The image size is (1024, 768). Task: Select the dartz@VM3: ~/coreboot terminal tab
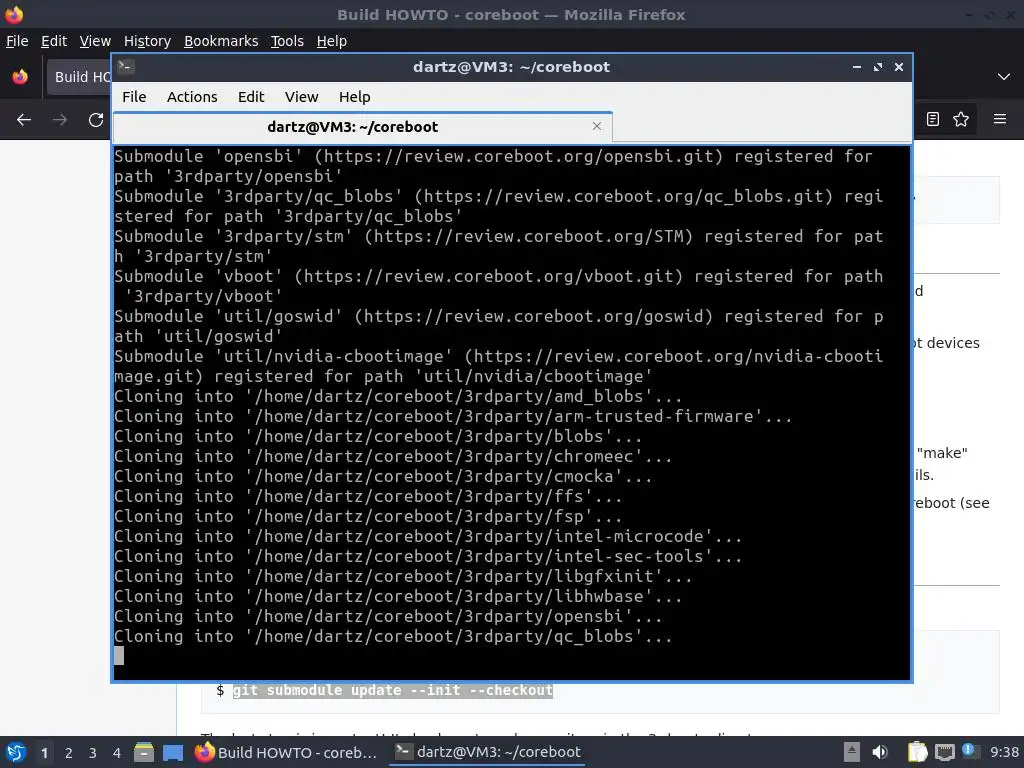(362, 127)
